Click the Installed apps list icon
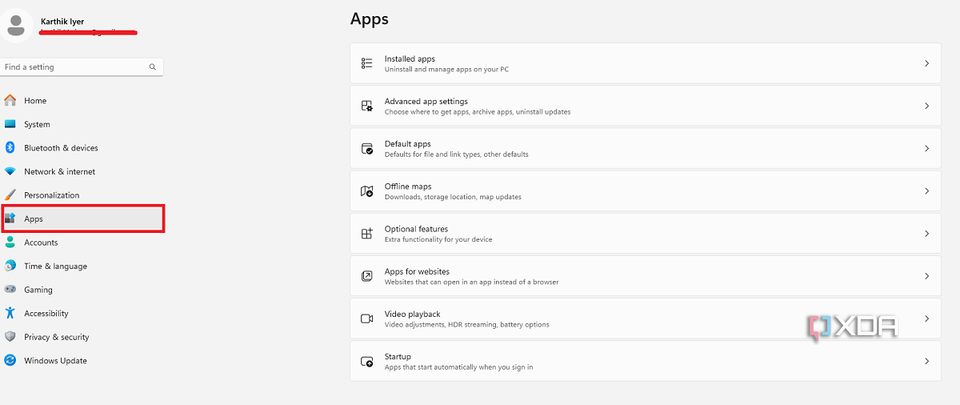Image resolution: width=960 pixels, height=405 pixels. (x=367, y=63)
